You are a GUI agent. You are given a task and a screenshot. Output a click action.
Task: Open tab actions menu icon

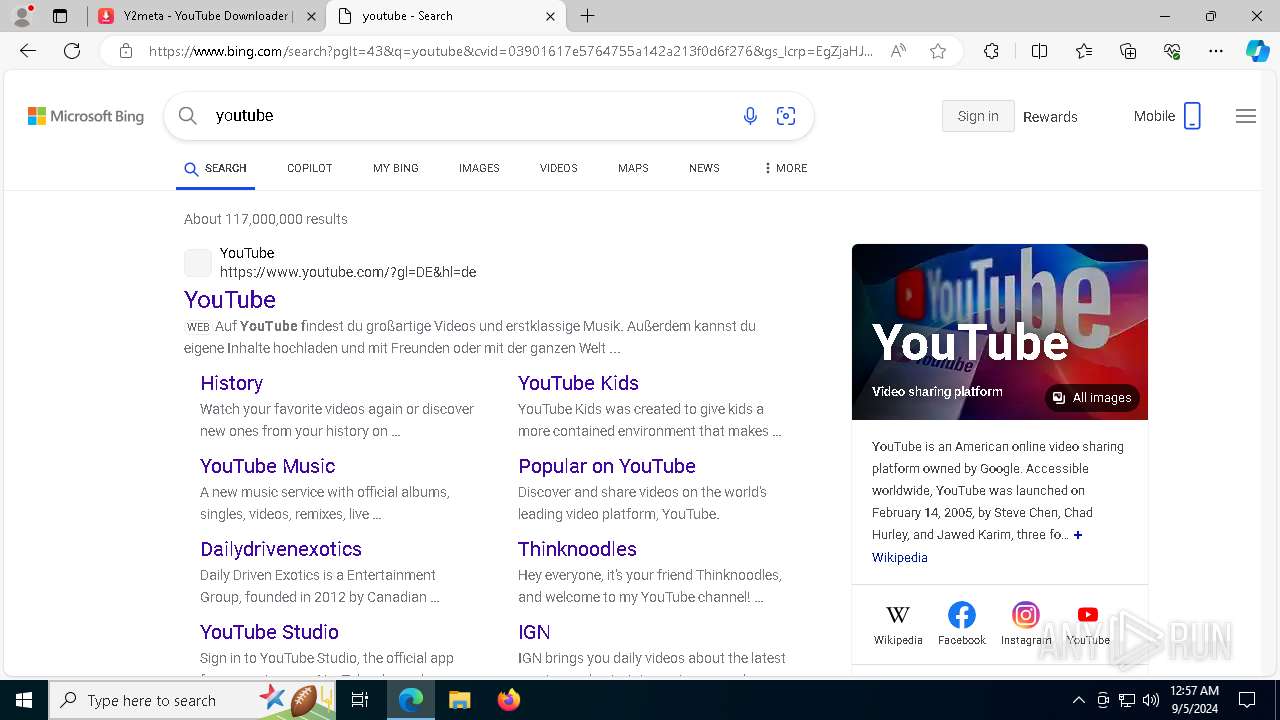[x=60, y=16]
